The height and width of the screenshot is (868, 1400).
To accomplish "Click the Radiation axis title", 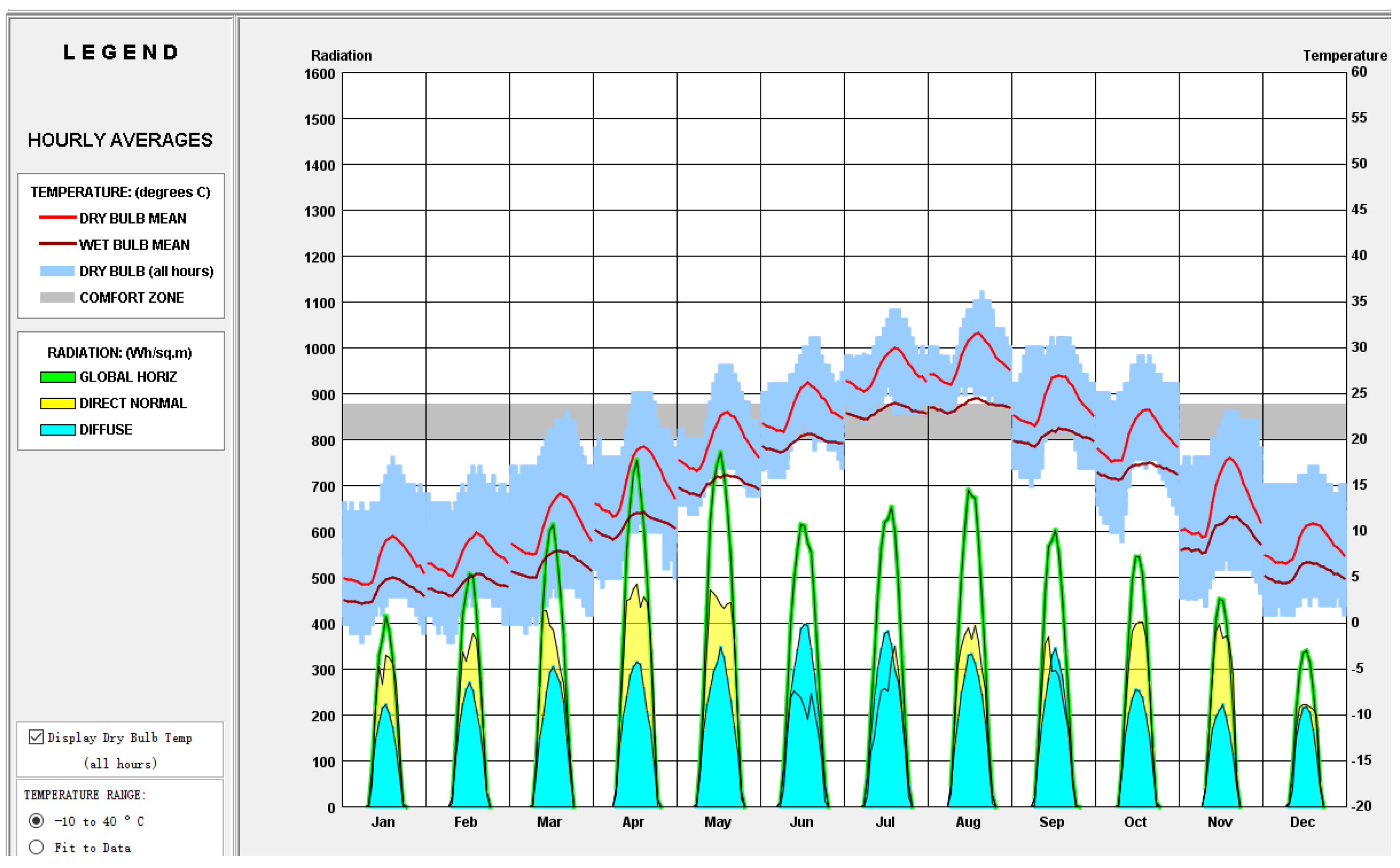I will [x=341, y=55].
